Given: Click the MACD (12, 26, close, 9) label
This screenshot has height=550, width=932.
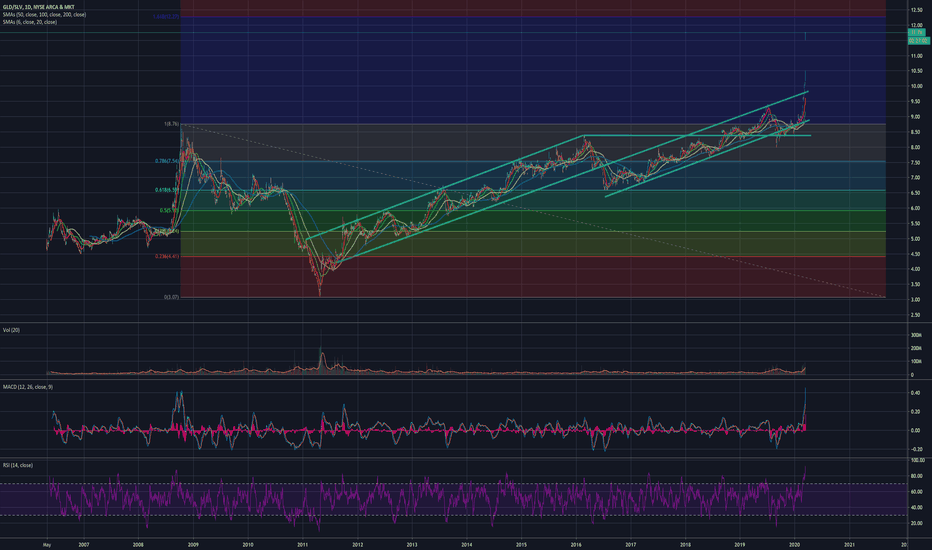Looking at the screenshot, I should (x=27, y=387).
